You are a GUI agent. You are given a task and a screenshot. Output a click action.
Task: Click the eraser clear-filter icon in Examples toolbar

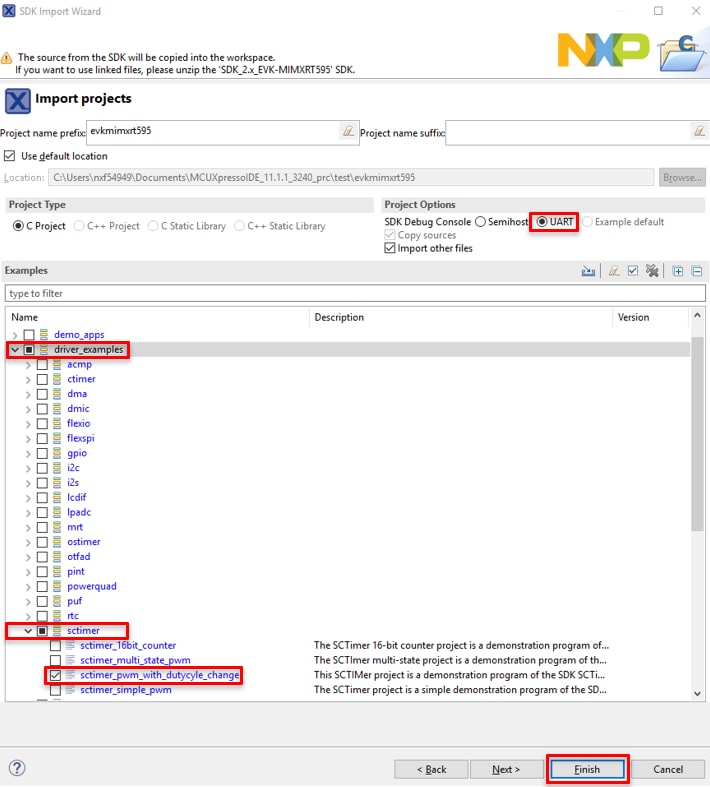point(615,271)
